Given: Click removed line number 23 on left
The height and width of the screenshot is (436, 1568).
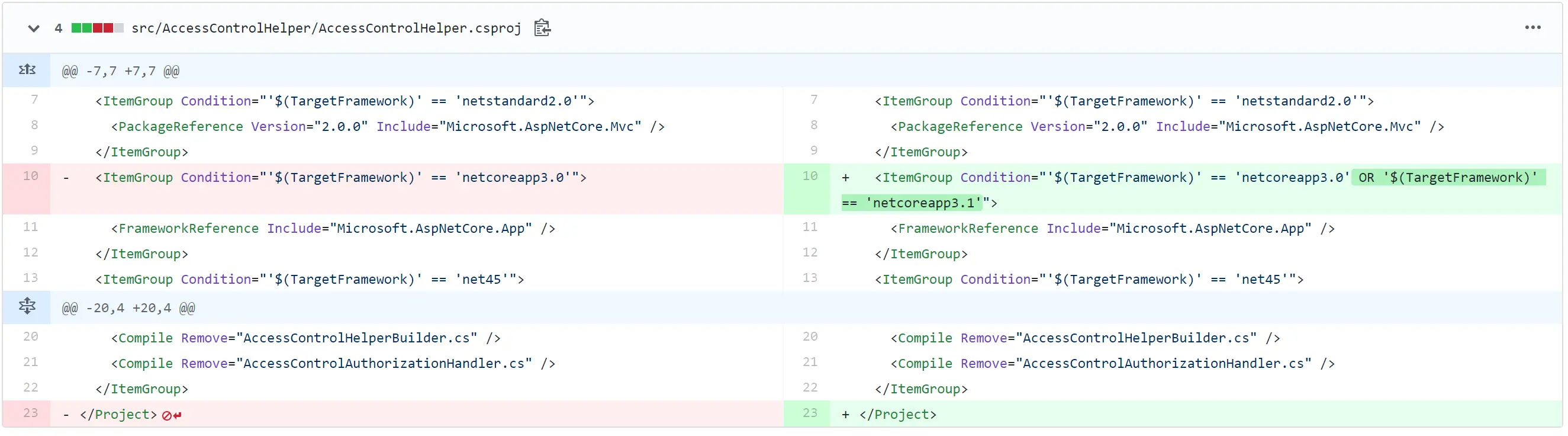Looking at the screenshot, I should pyautogui.click(x=30, y=413).
